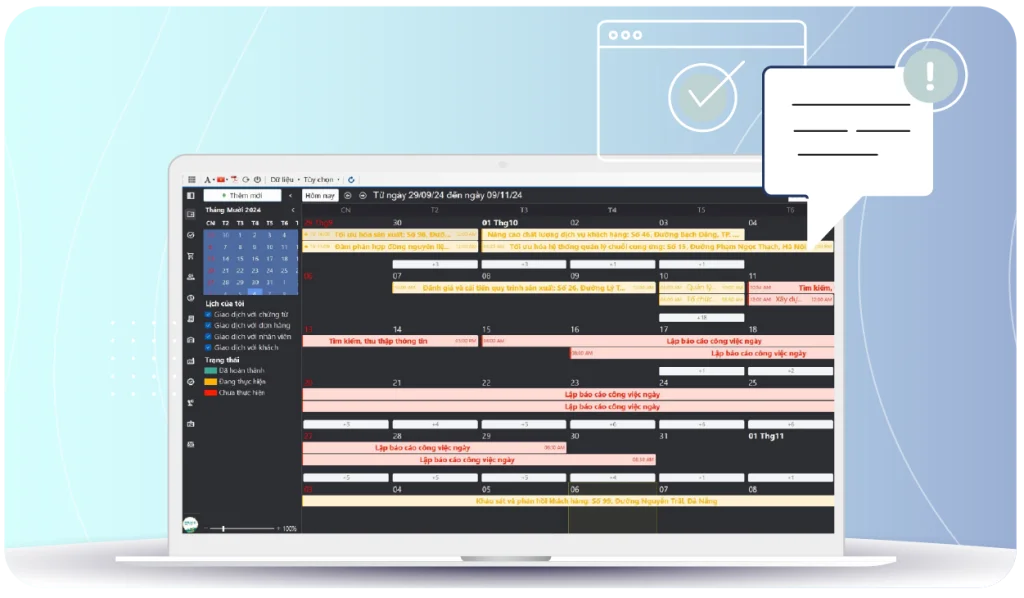Toggle 'Giao dịch với đơn hàng' checkbox
The height and width of the screenshot is (598, 1024).
[208, 325]
